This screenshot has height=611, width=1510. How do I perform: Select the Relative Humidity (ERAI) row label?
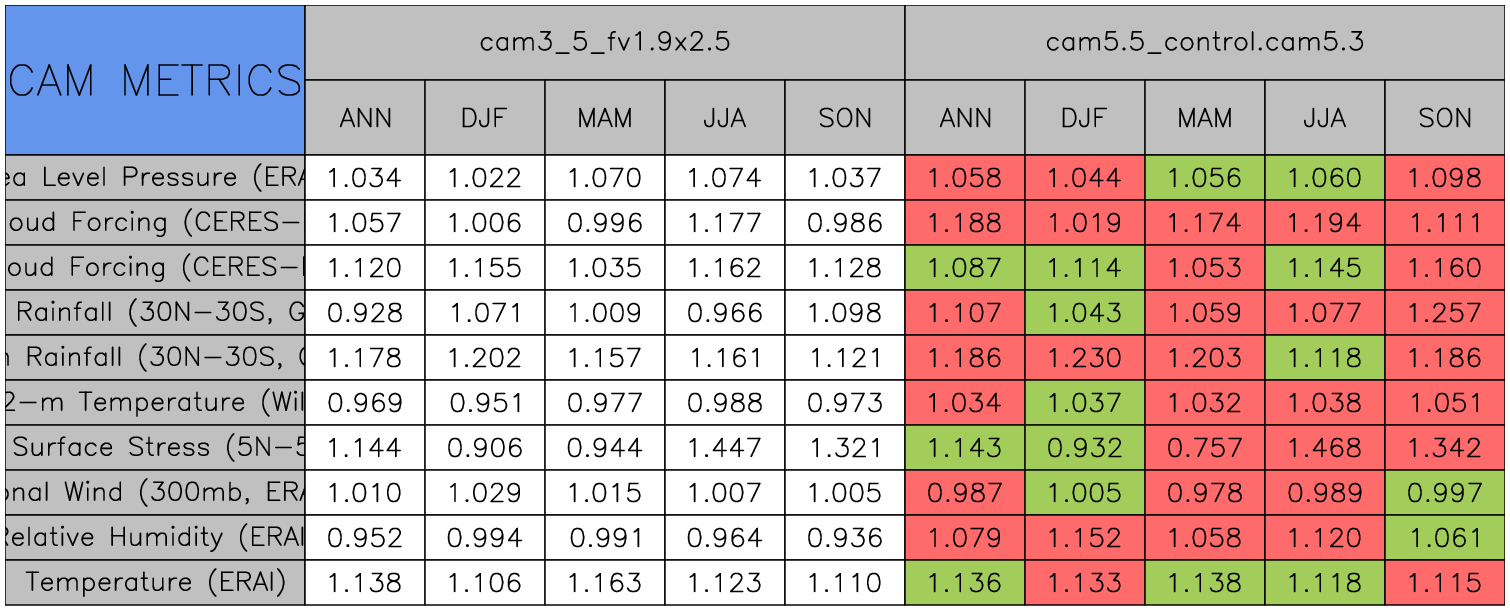click(x=155, y=537)
